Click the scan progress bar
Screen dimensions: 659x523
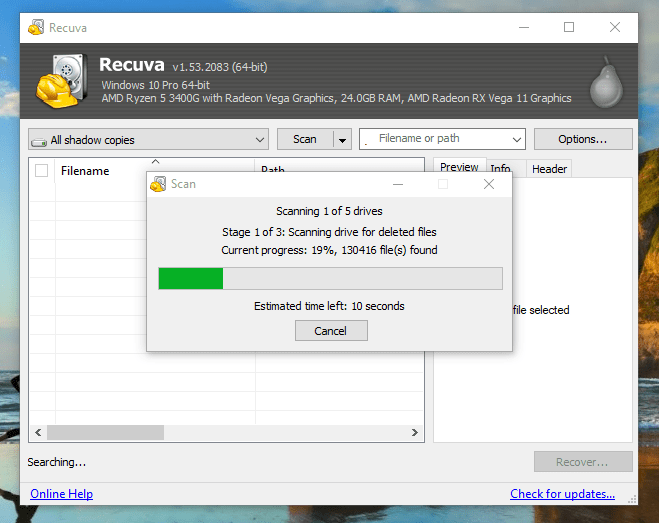tap(330, 278)
